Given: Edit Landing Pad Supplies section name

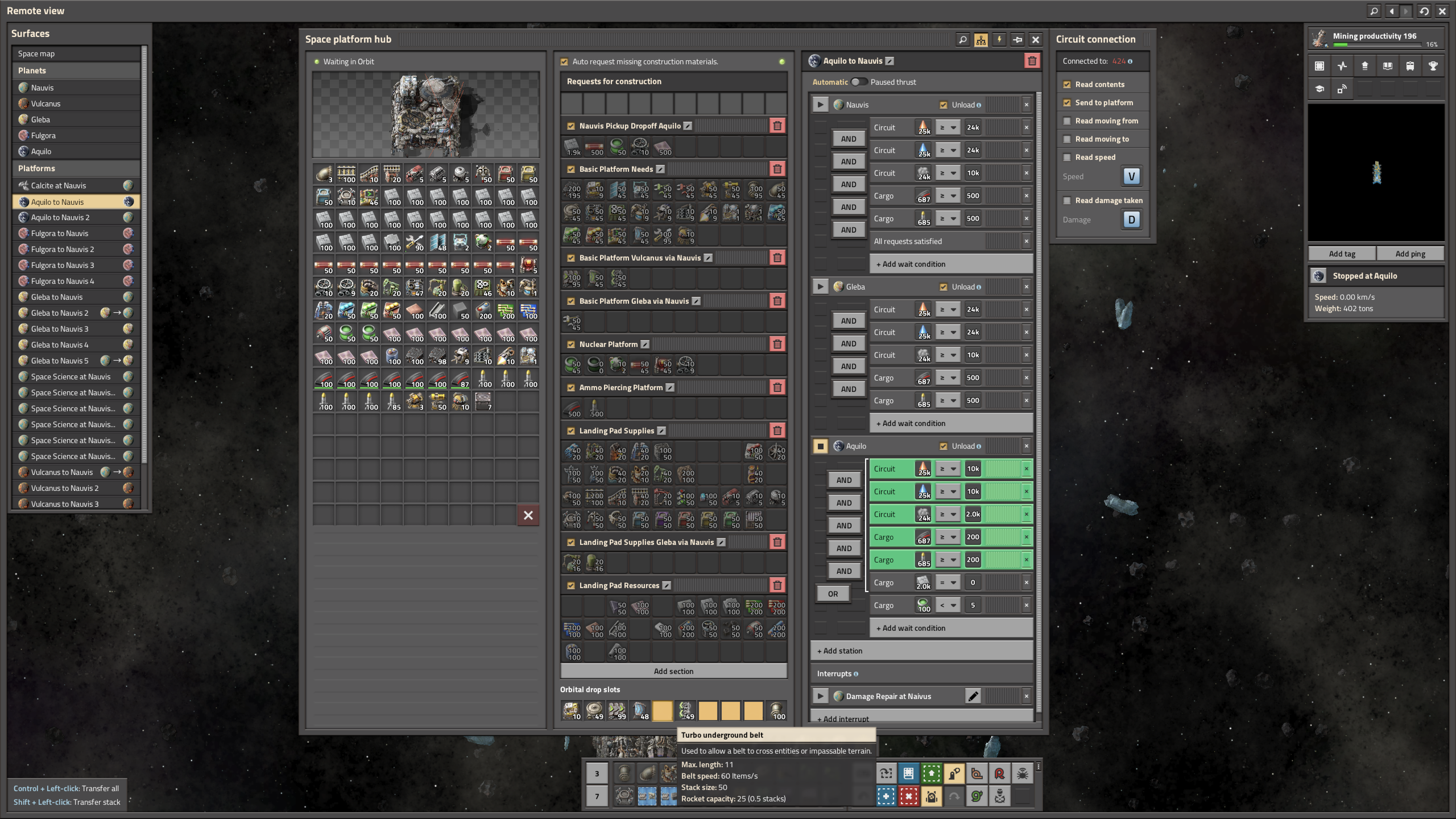Looking at the screenshot, I should pos(661,431).
